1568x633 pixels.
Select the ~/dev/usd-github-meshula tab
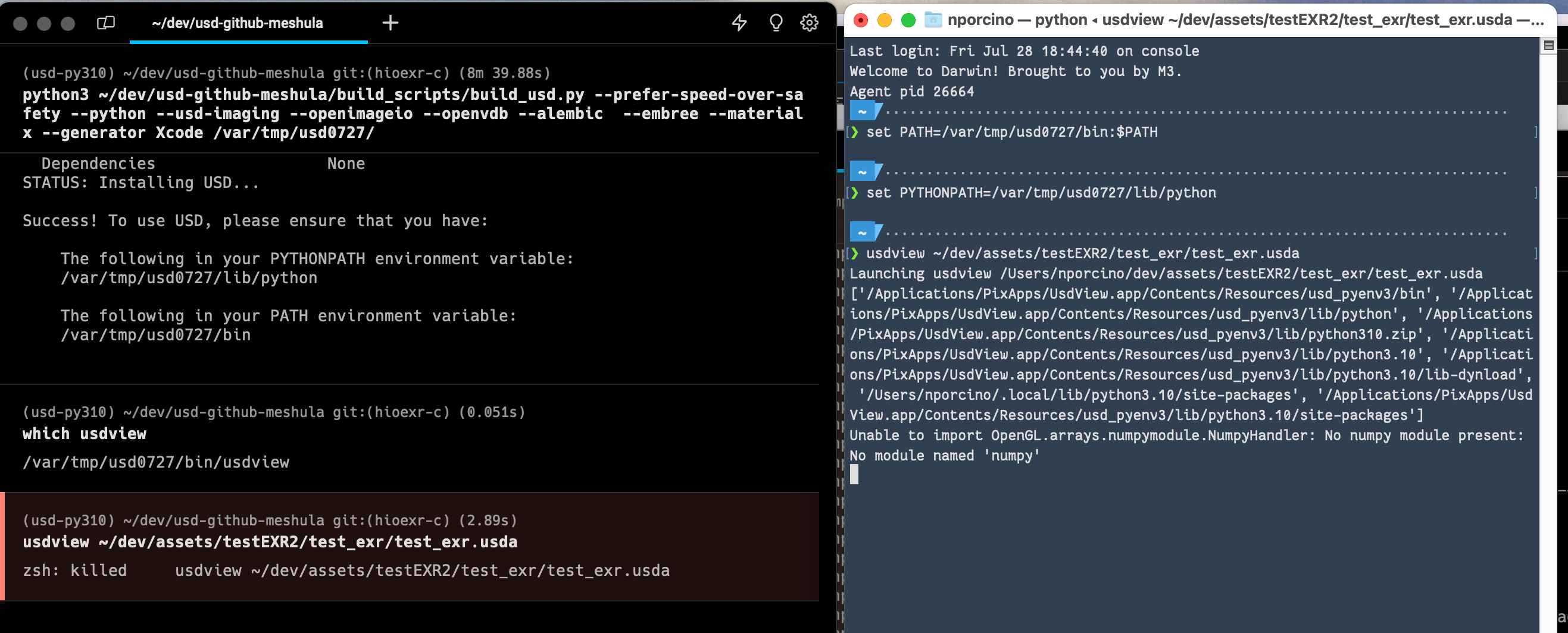click(238, 23)
